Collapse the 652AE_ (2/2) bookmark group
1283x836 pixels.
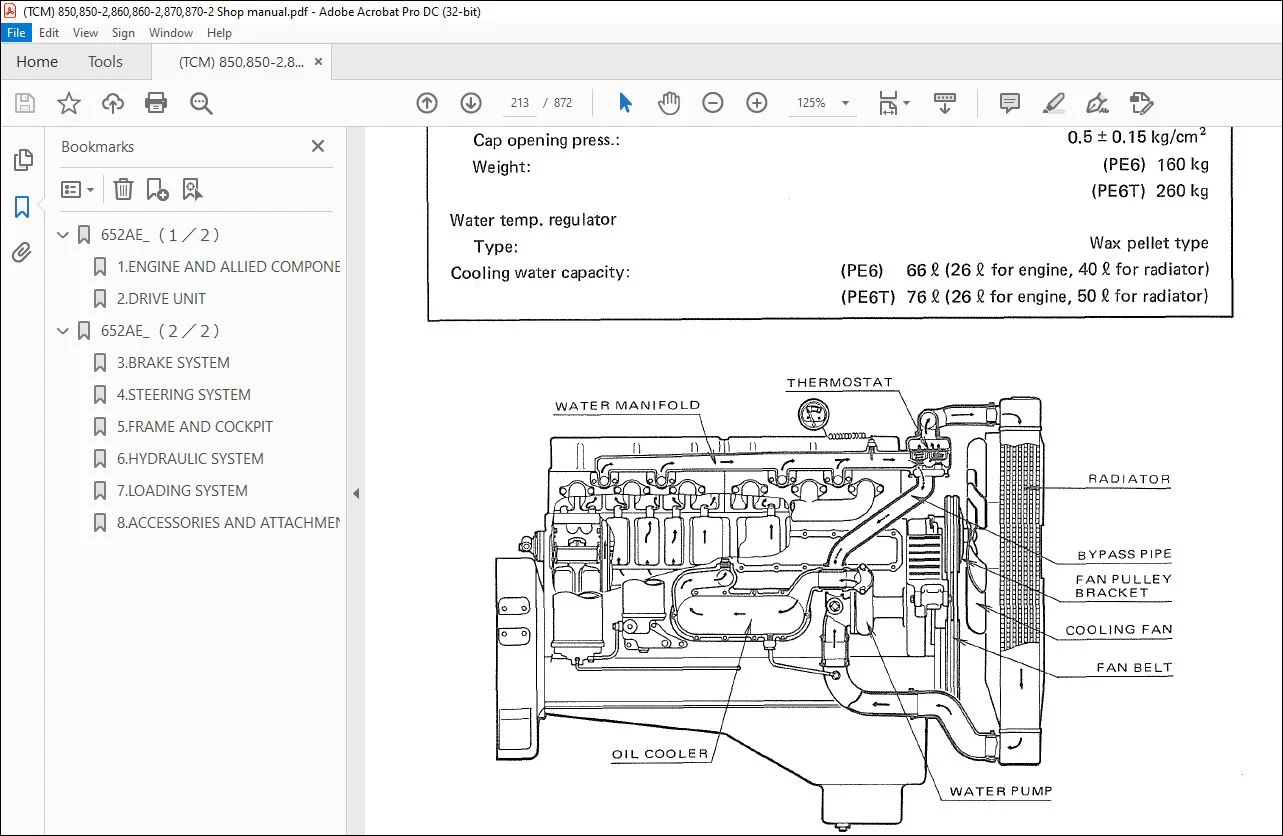64,331
